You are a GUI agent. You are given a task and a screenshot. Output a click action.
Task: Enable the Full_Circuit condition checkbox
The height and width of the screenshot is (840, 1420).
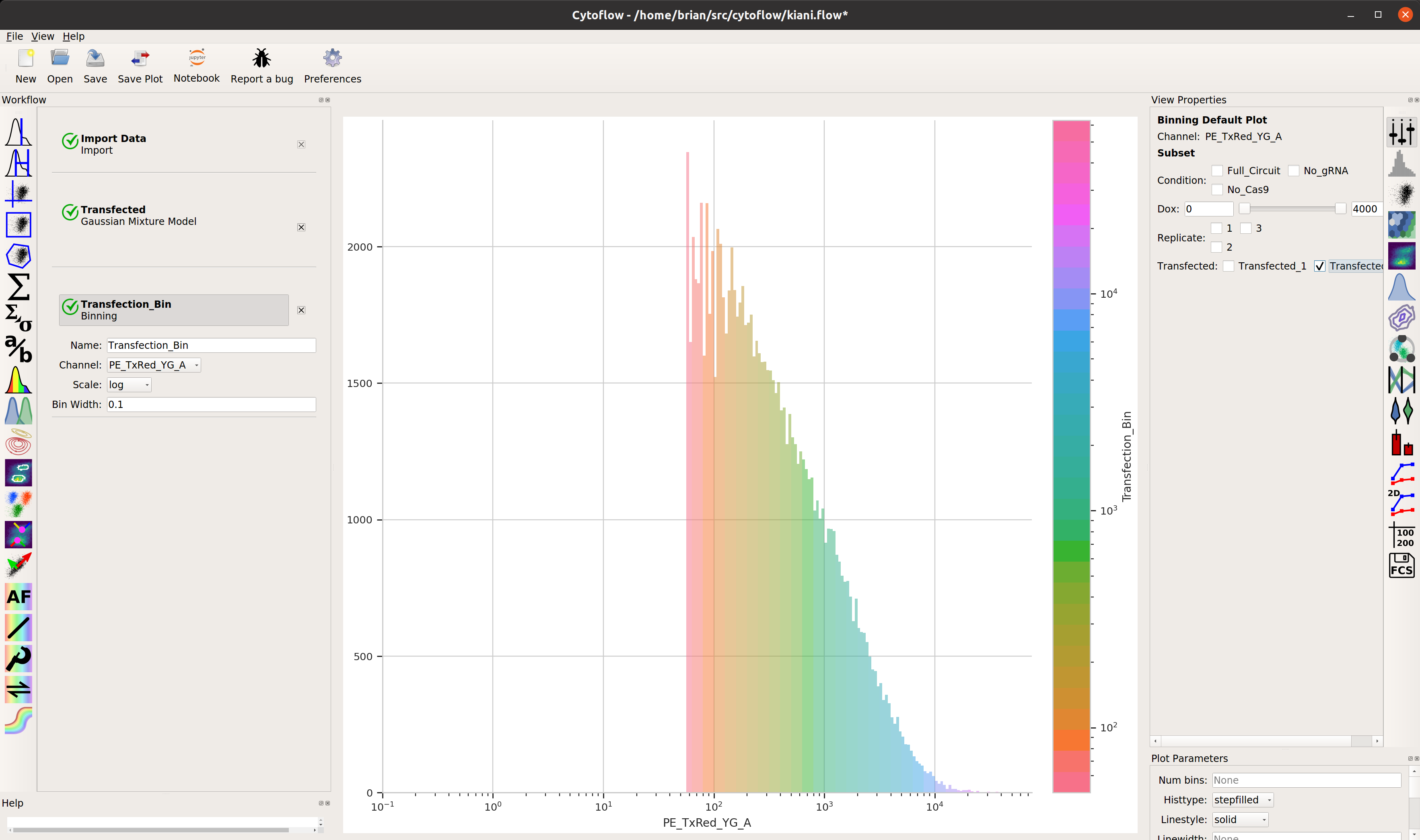pos(1217,171)
